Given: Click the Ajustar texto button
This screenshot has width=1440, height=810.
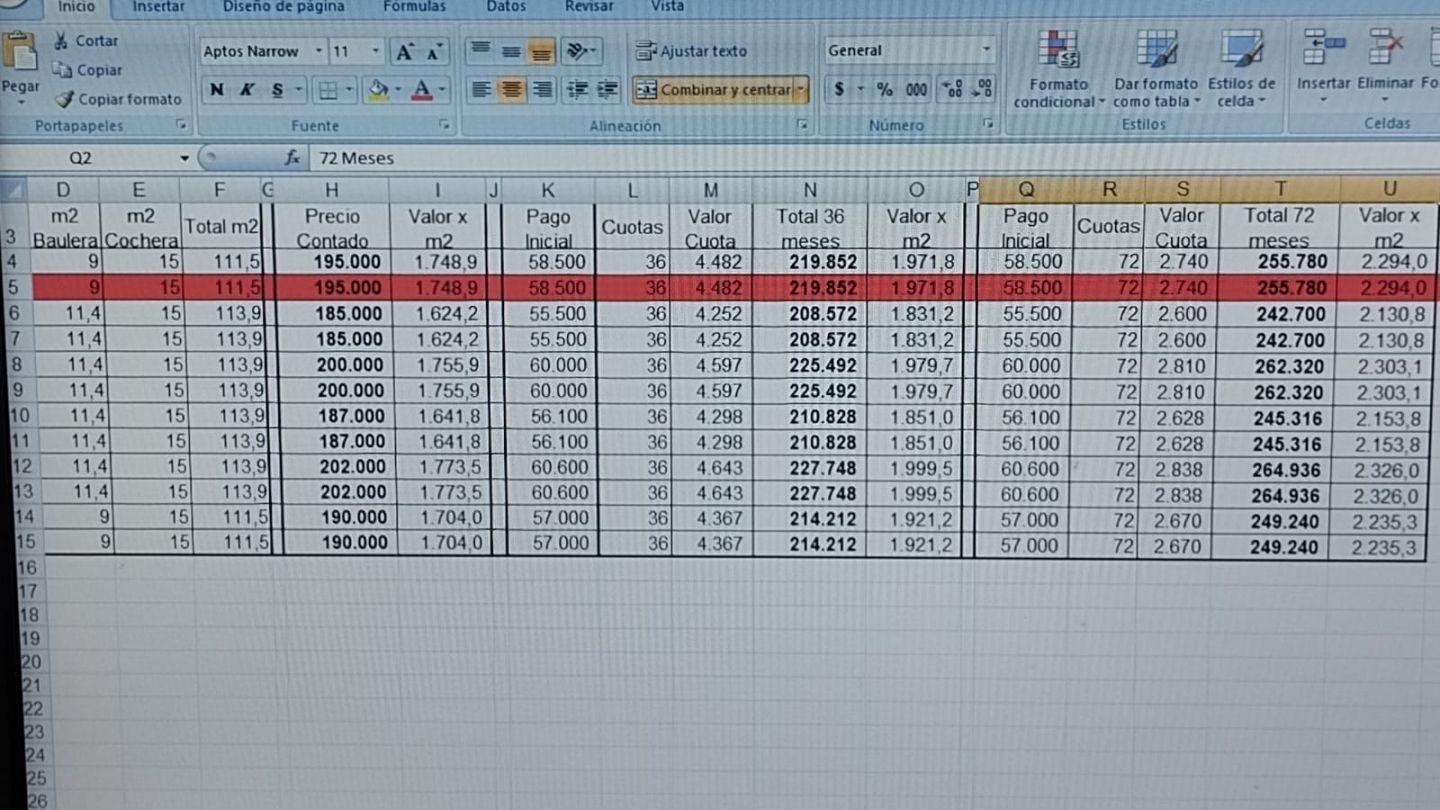Looking at the screenshot, I should point(692,51).
